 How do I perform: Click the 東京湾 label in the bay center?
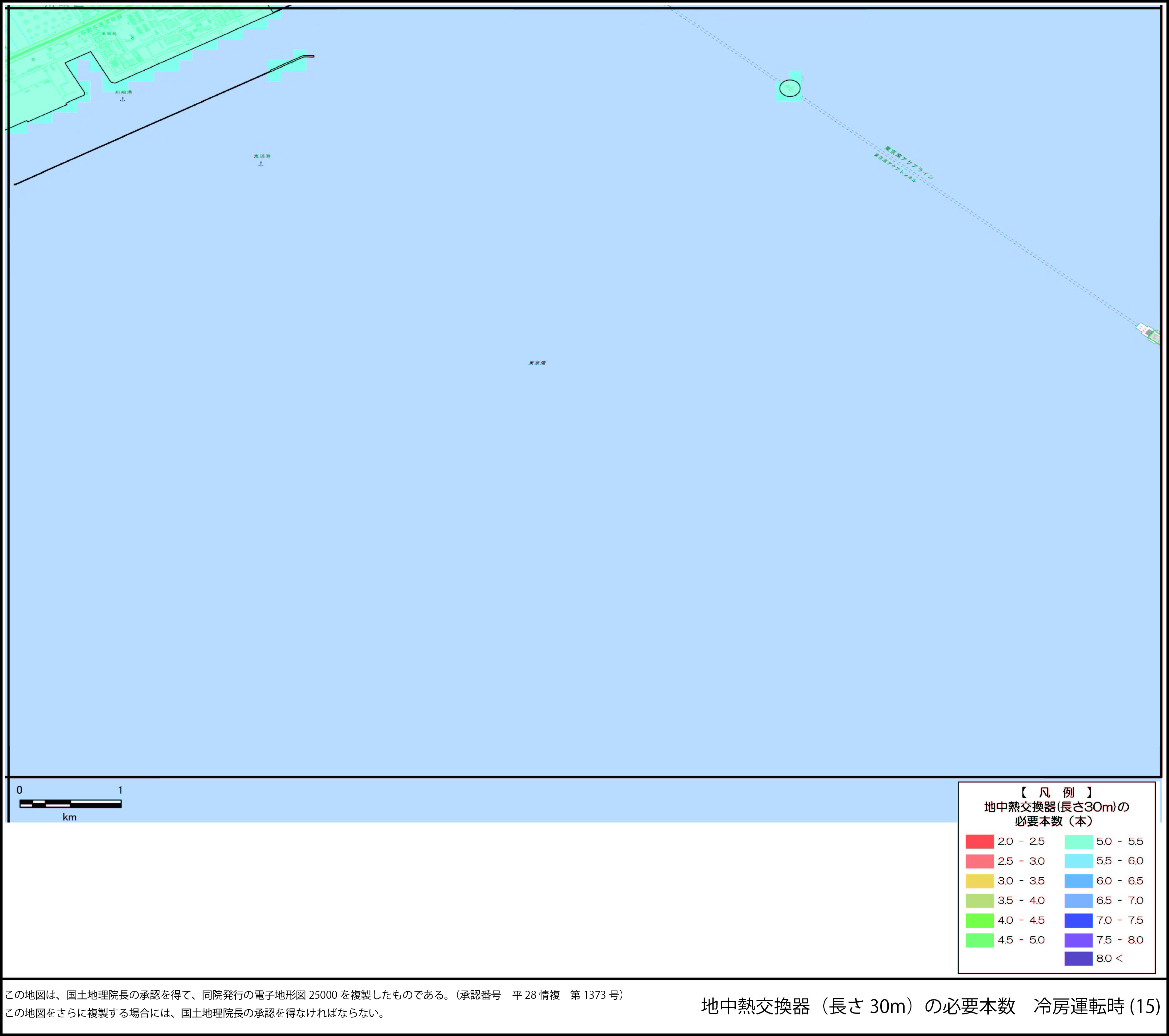click(537, 363)
